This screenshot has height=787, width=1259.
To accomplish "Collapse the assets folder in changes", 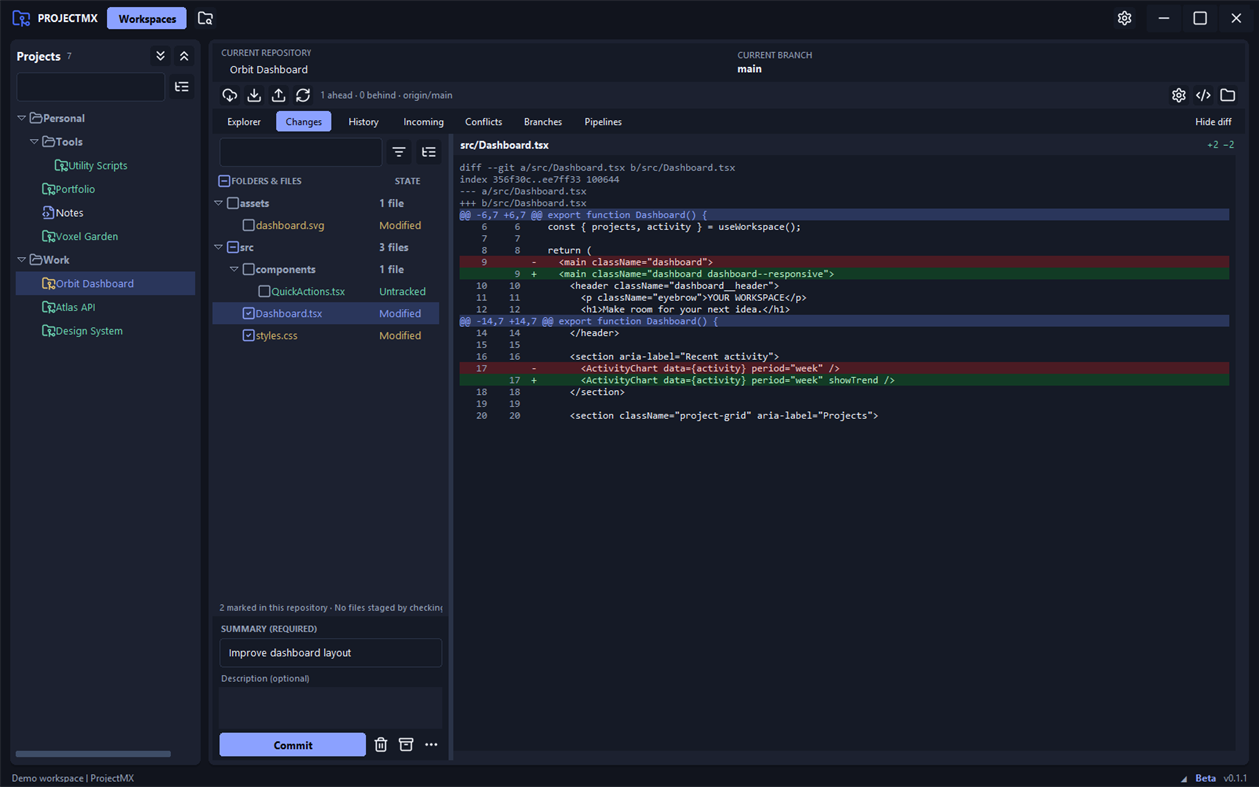I will pos(219,203).
